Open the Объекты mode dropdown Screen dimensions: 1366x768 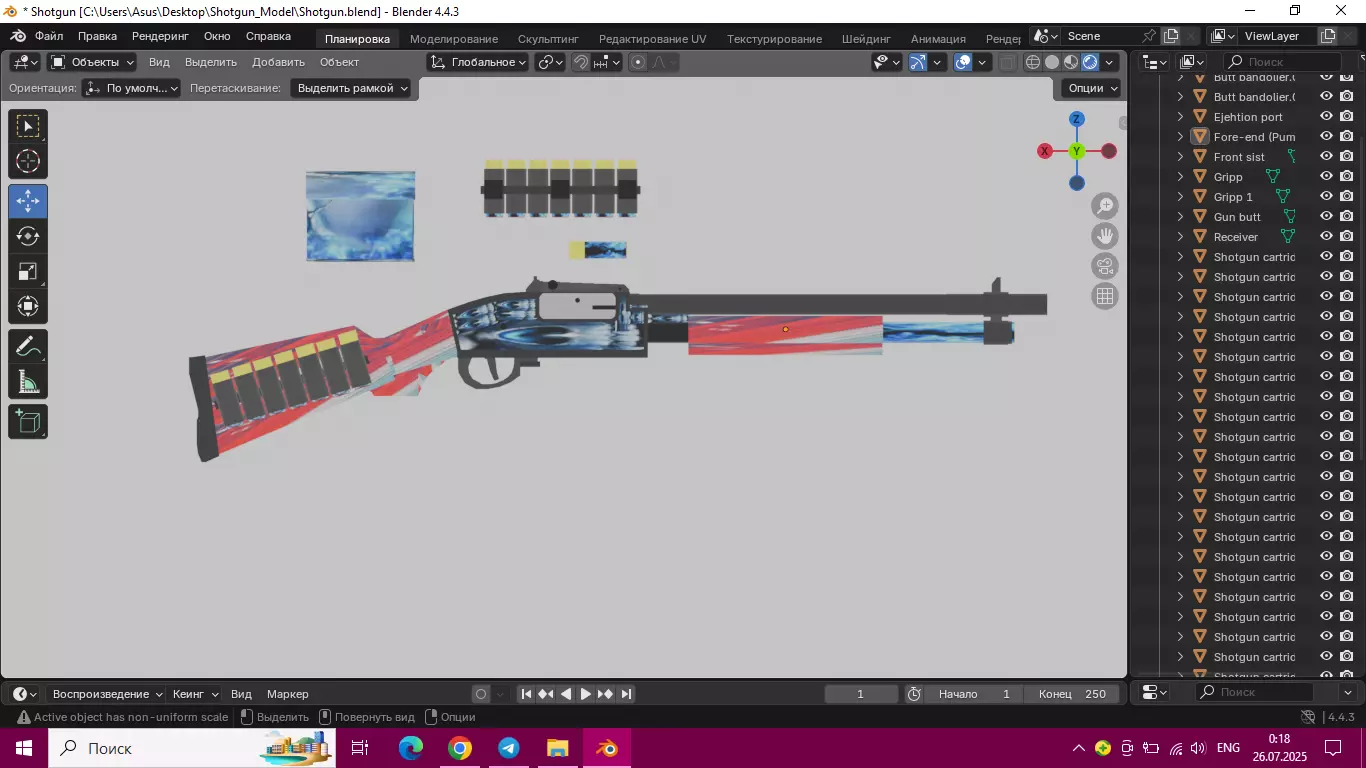point(92,62)
